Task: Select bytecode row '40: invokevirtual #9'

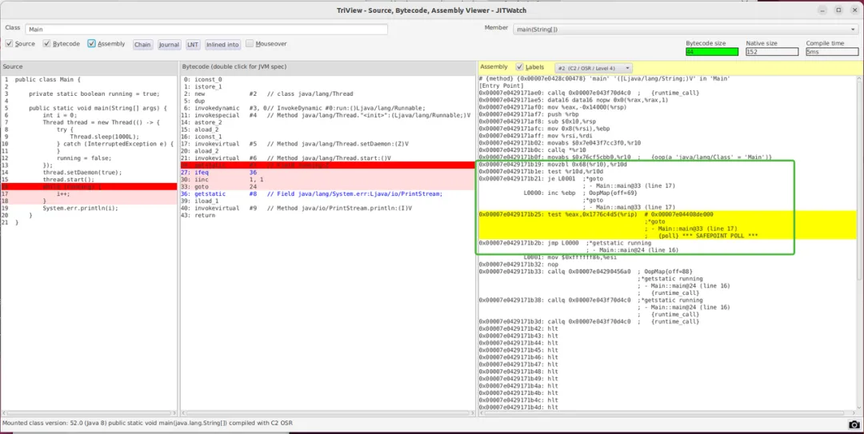Action: point(327,209)
